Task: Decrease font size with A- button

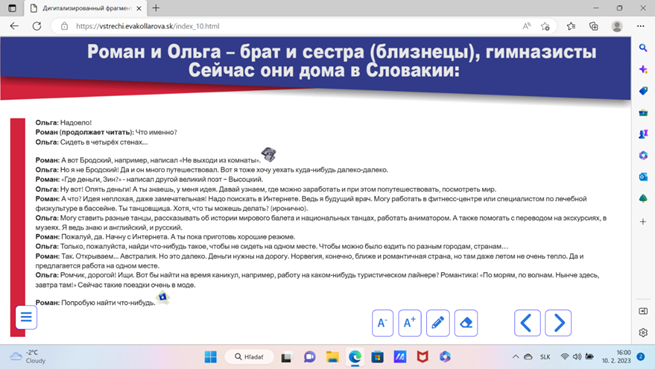Action: pos(382,323)
